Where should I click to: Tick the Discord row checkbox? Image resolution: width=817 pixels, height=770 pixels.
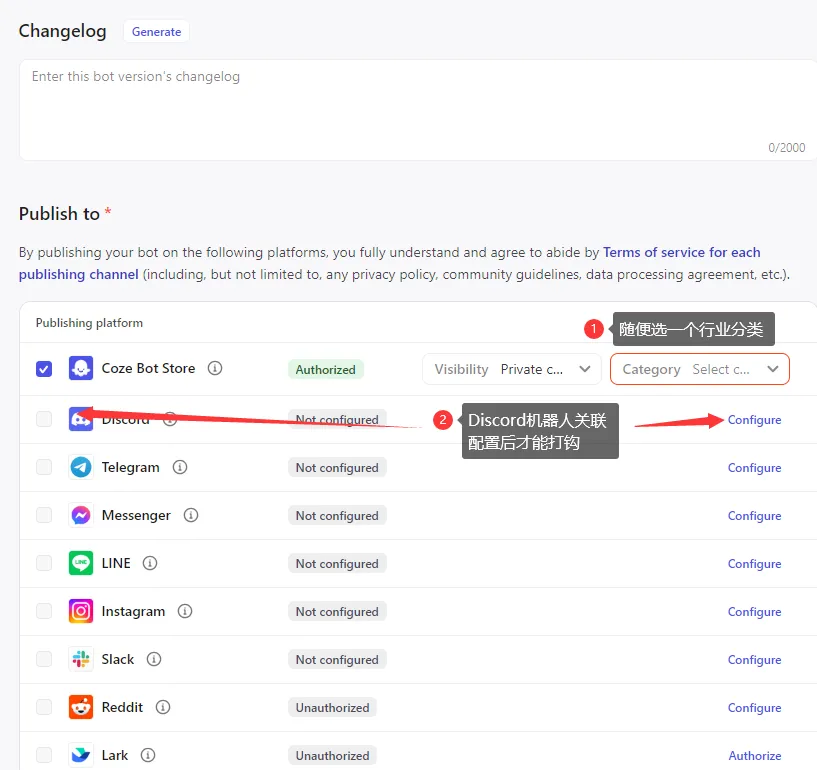(44, 419)
